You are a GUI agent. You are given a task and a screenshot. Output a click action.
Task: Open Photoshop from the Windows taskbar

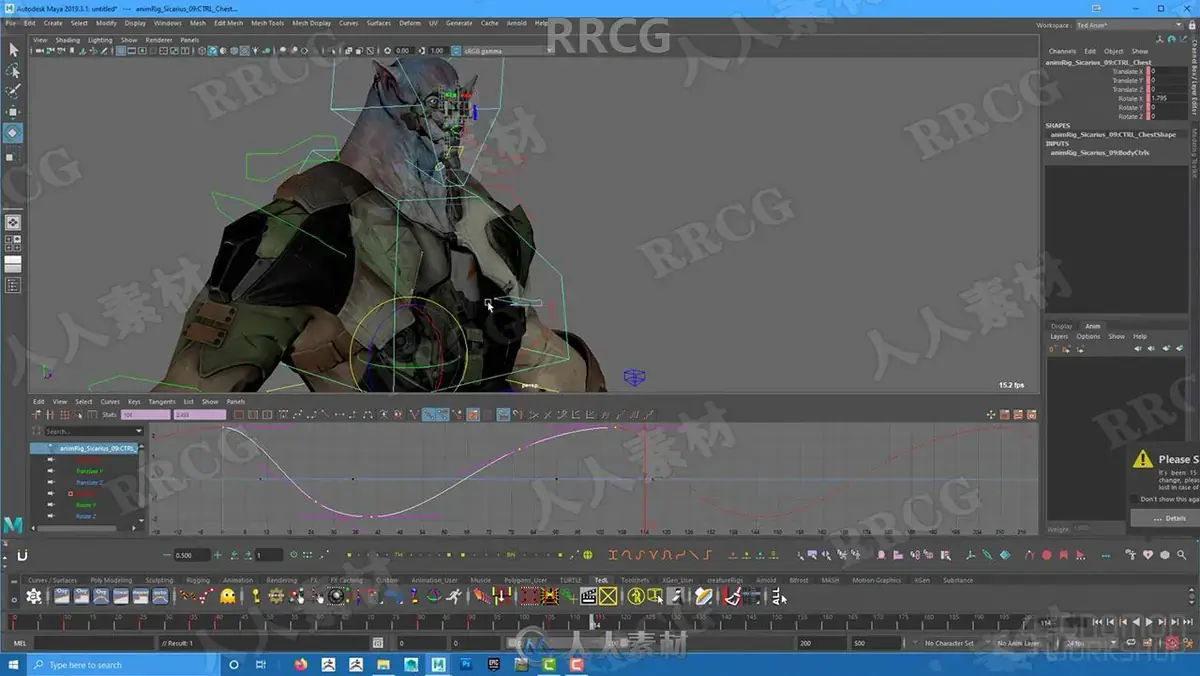point(465,664)
